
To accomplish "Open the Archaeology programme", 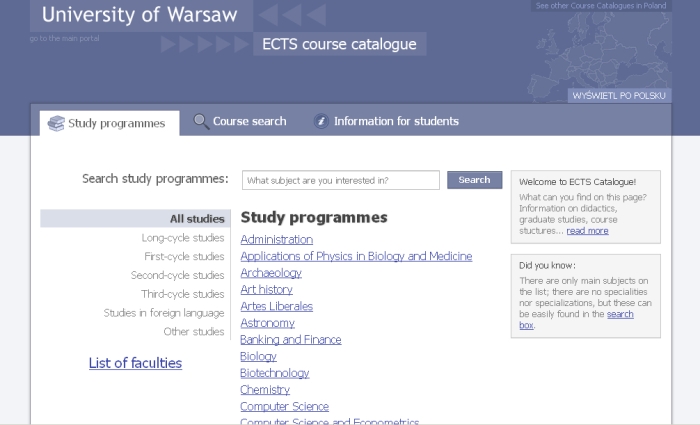I will click(x=271, y=273).
